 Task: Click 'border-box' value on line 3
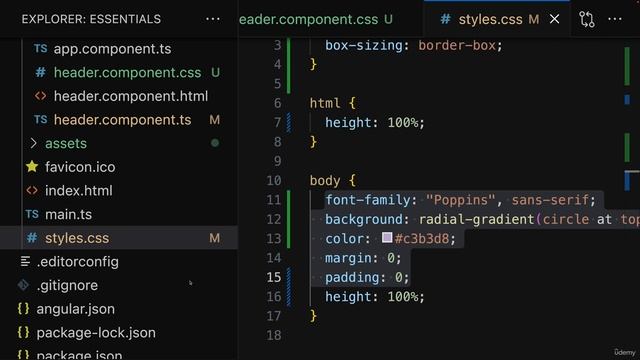pyautogui.click(x=457, y=45)
